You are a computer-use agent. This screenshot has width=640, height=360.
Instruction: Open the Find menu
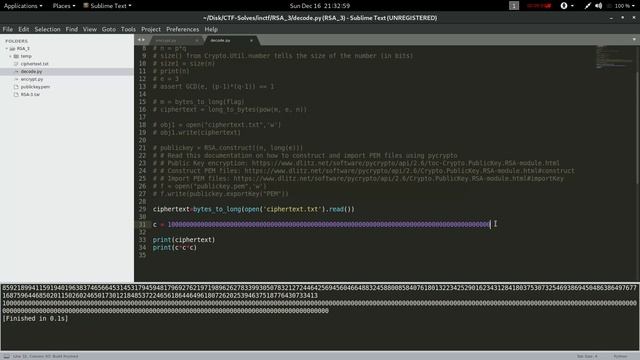(x=71, y=29)
